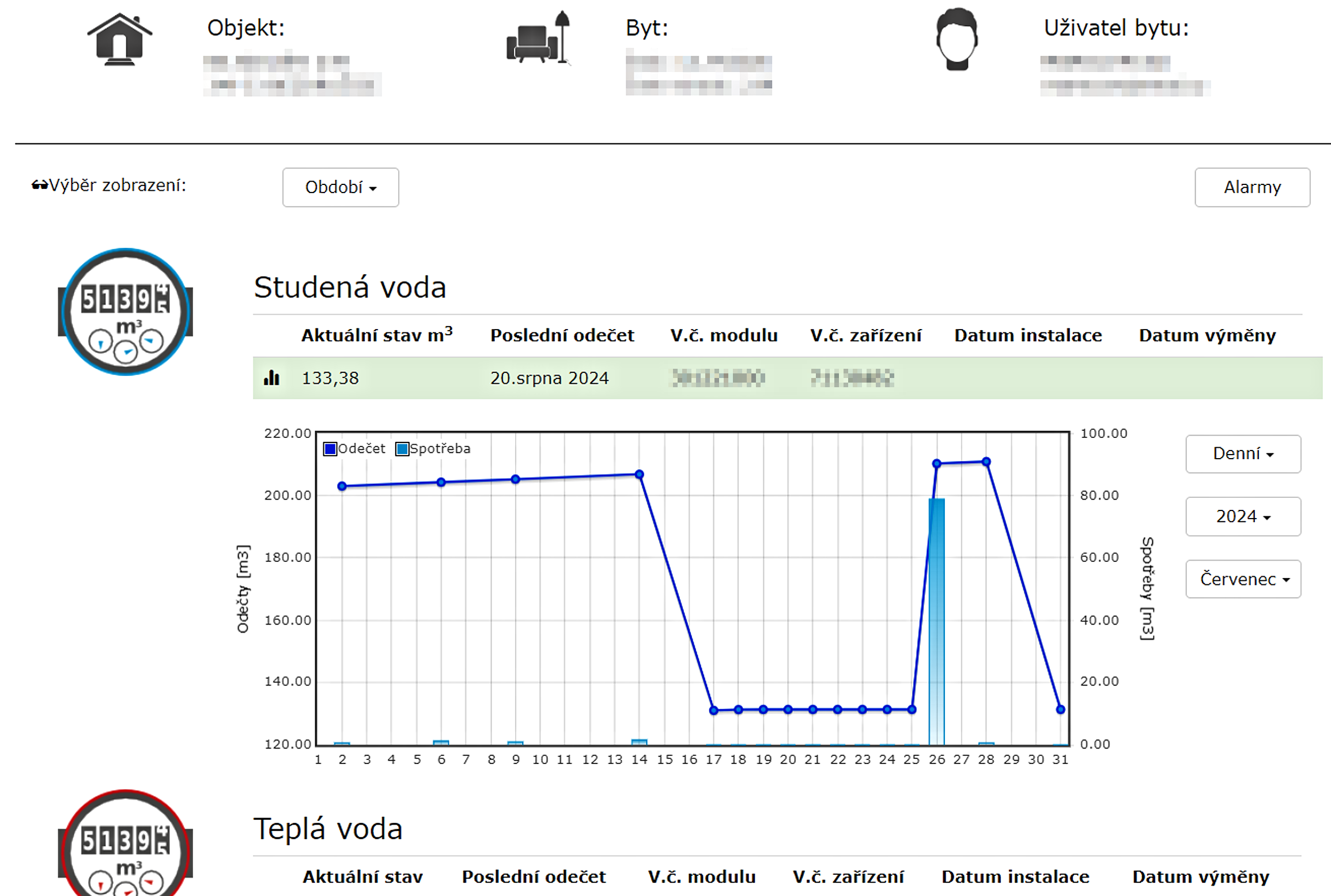Click the reading data point on day 31
The image size is (1331, 896).
[x=1060, y=709]
